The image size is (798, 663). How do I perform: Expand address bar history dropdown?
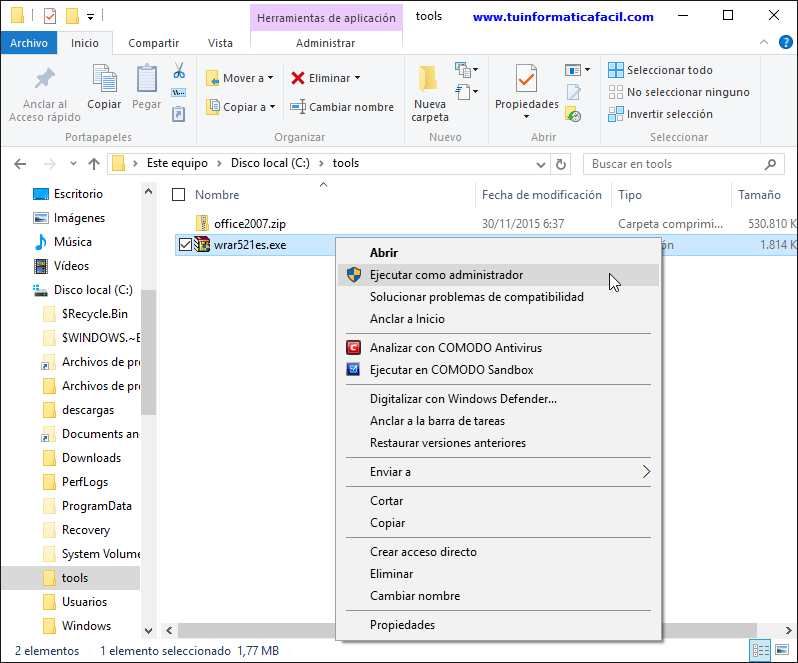point(540,164)
